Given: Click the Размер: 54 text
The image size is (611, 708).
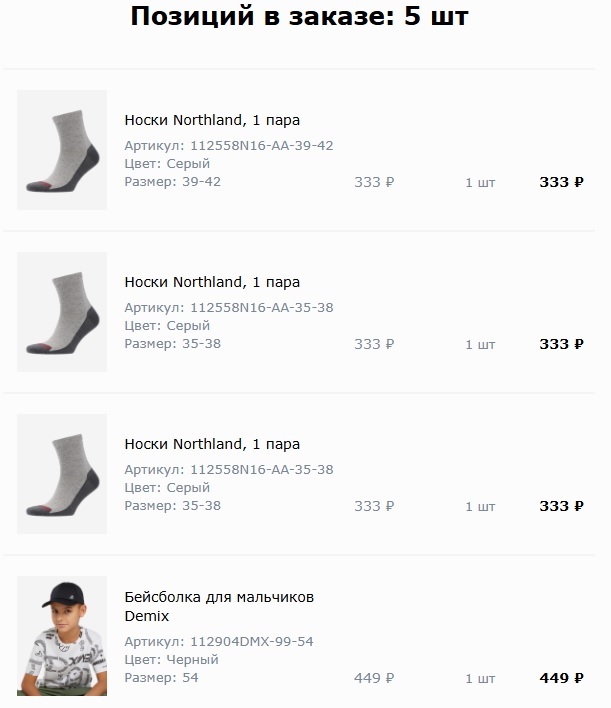Looking at the screenshot, I should point(161,677).
